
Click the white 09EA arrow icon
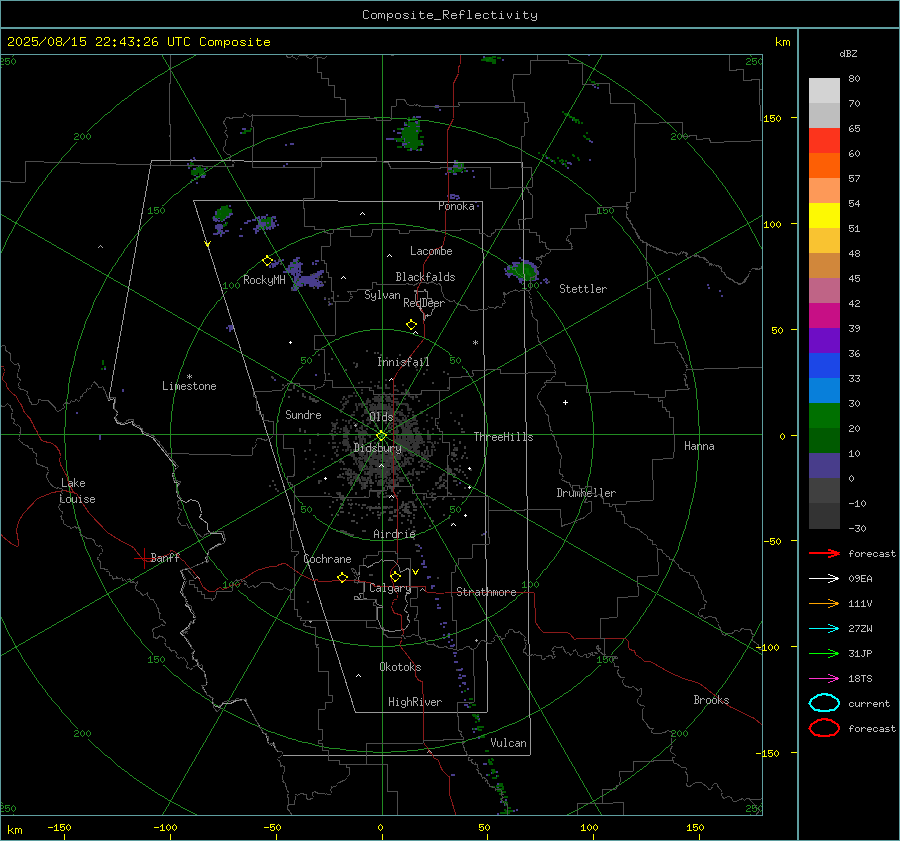point(824,579)
